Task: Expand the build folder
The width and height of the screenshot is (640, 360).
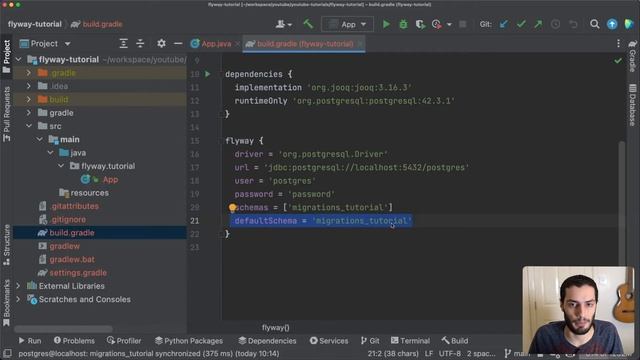Action: [x=29, y=99]
